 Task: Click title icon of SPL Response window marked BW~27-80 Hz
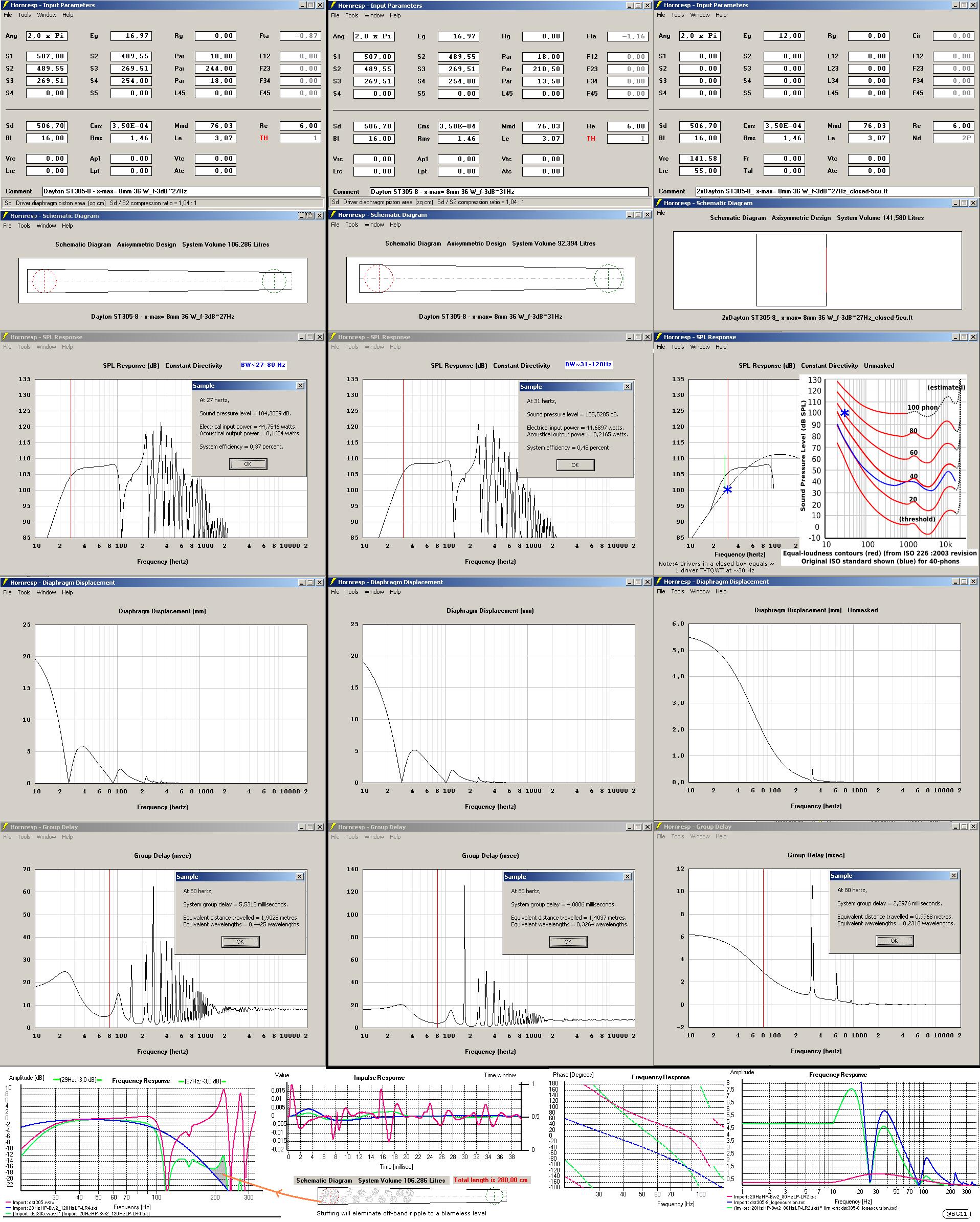tap(5, 337)
